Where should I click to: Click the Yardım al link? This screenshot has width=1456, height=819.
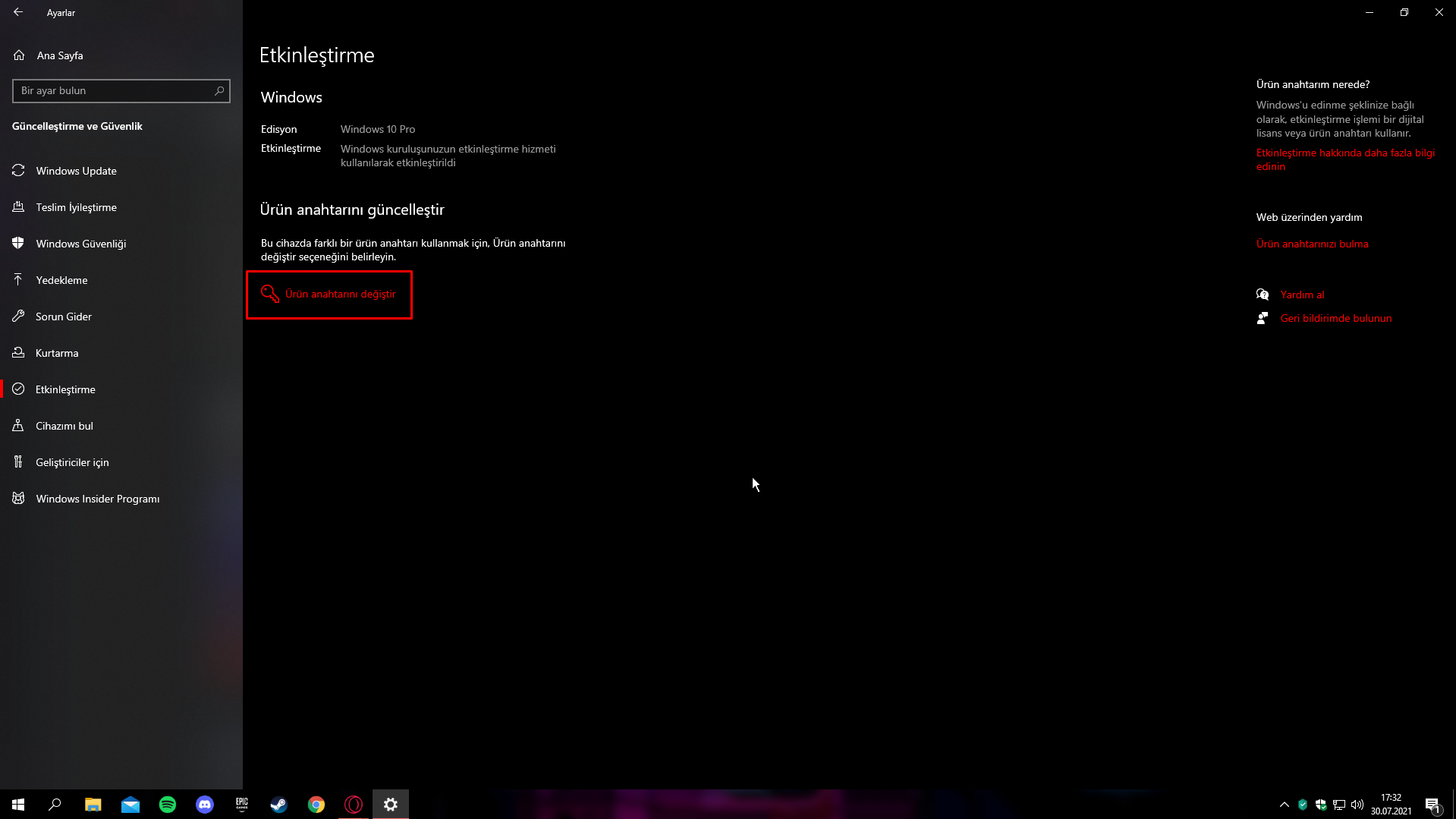tap(1303, 295)
